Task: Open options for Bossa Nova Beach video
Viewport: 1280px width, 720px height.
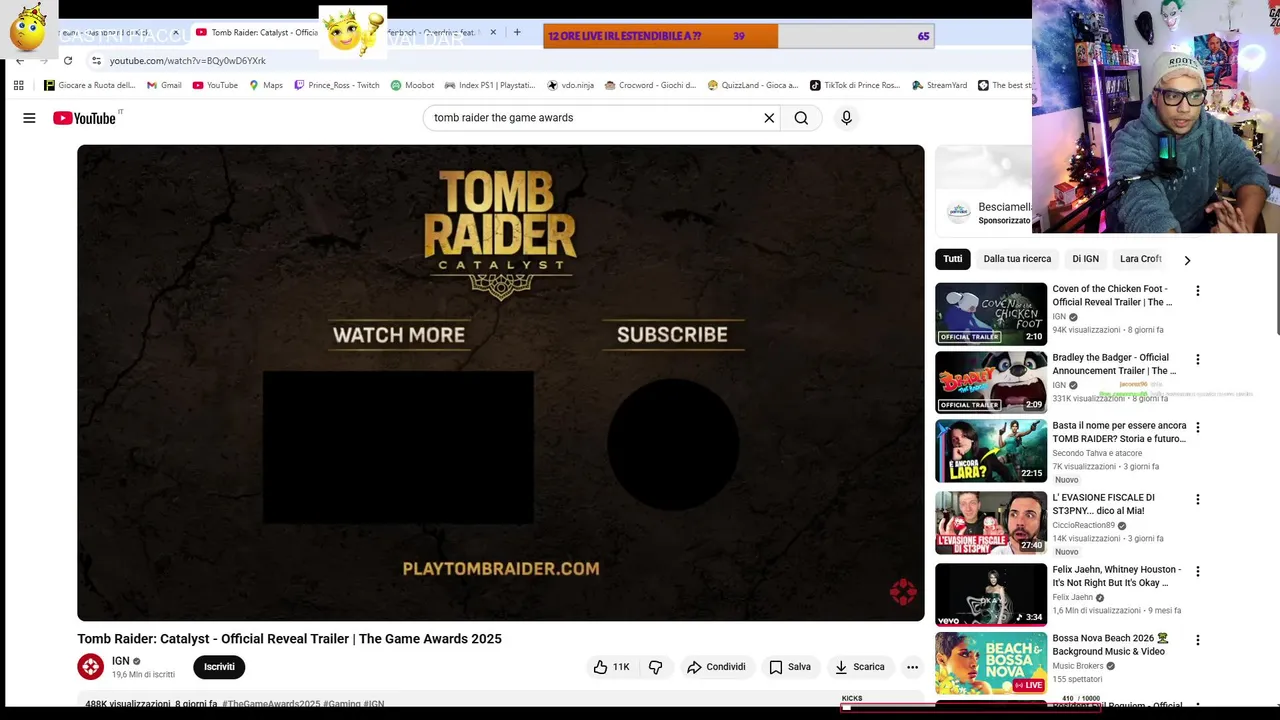Action: click(1197, 639)
